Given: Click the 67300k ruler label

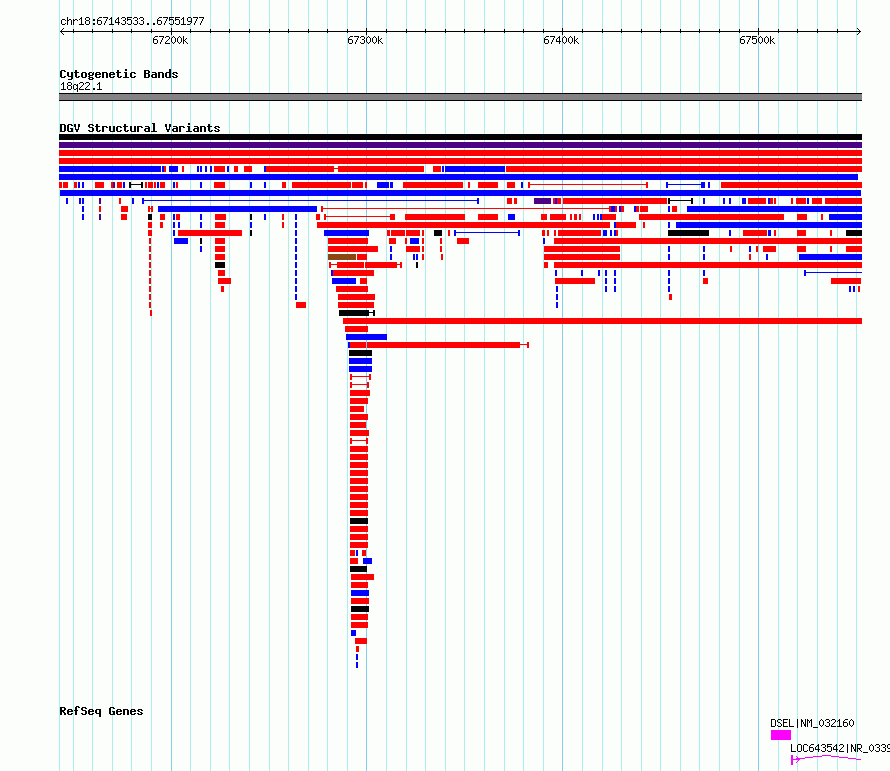Looking at the screenshot, I should tap(365, 40).
